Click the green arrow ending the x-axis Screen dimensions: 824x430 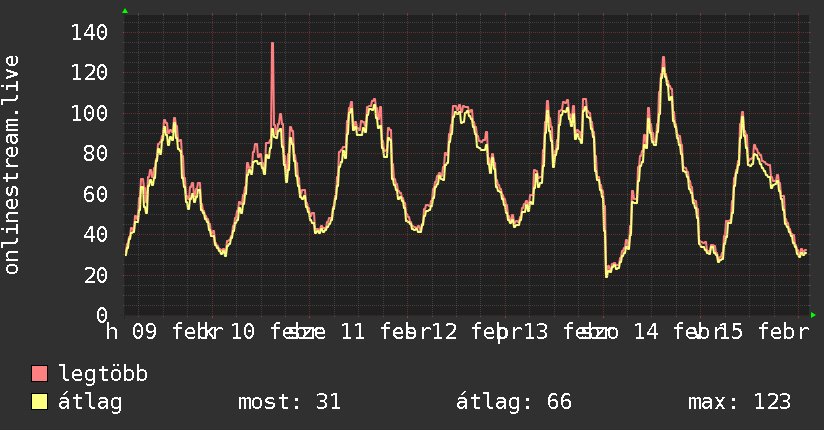[x=813, y=315]
